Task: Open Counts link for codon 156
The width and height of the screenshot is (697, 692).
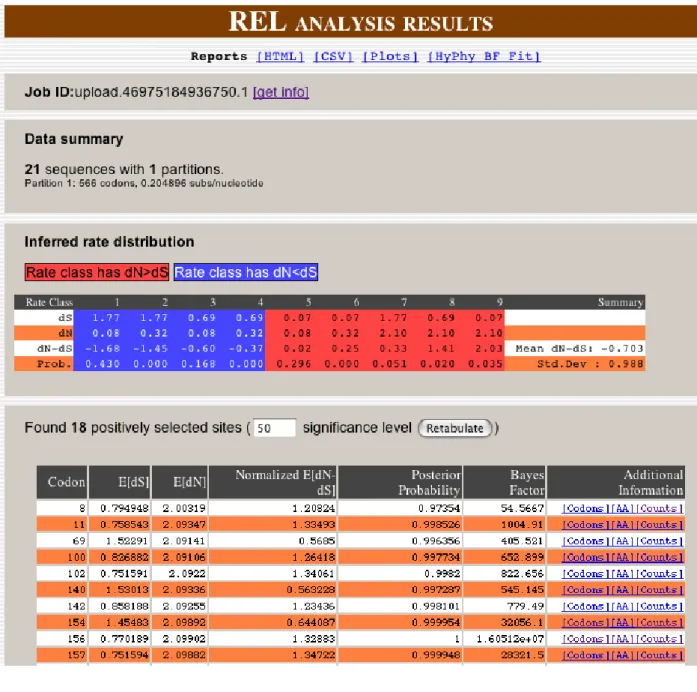Action: point(659,639)
